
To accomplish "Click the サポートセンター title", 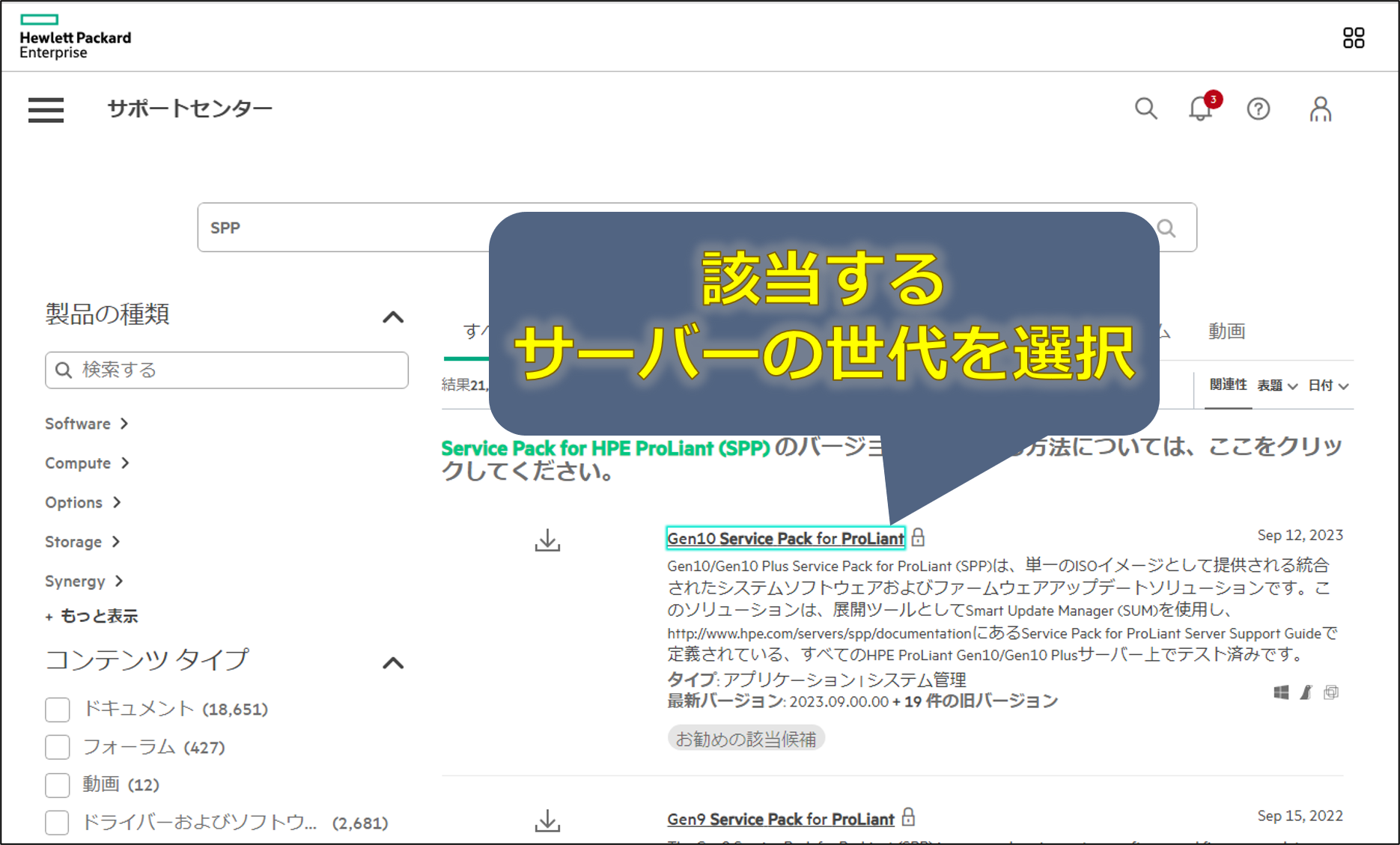I will (x=189, y=109).
